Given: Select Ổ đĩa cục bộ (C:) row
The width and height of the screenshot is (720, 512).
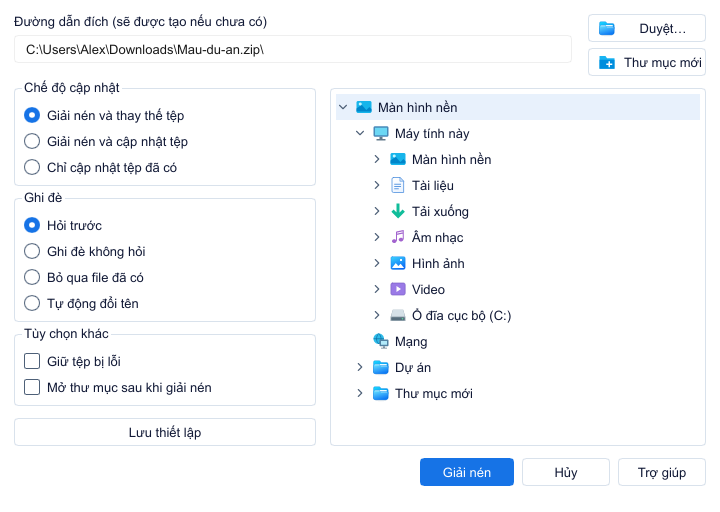Looking at the screenshot, I should click(x=518, y=315).
